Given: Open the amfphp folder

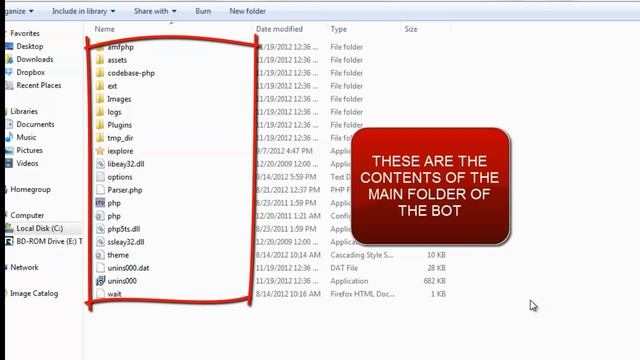Looking at the screenshot, I should pos(120,47).
